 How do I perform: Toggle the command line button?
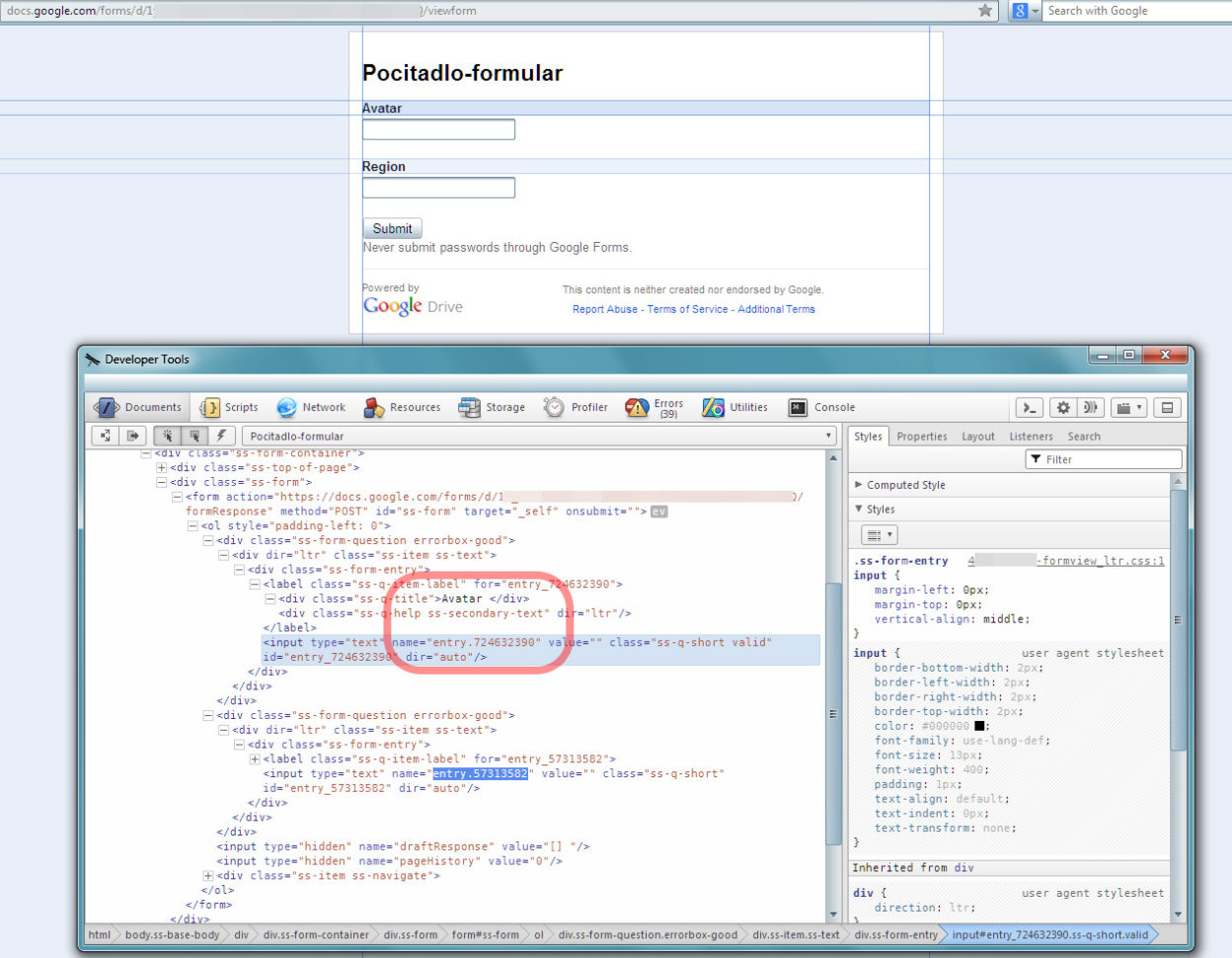1030,408
